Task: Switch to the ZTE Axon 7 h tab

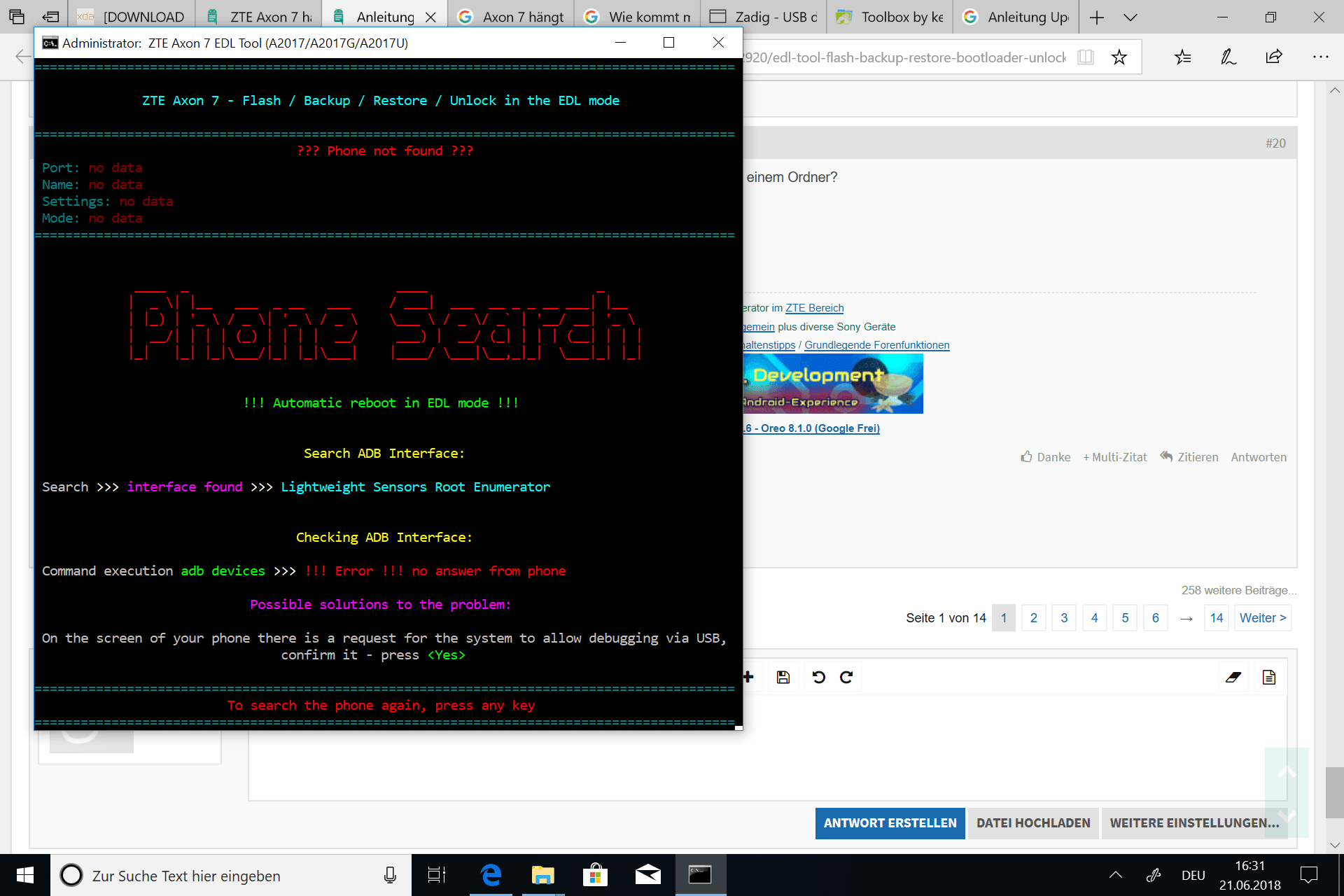Action: point(259,17)
